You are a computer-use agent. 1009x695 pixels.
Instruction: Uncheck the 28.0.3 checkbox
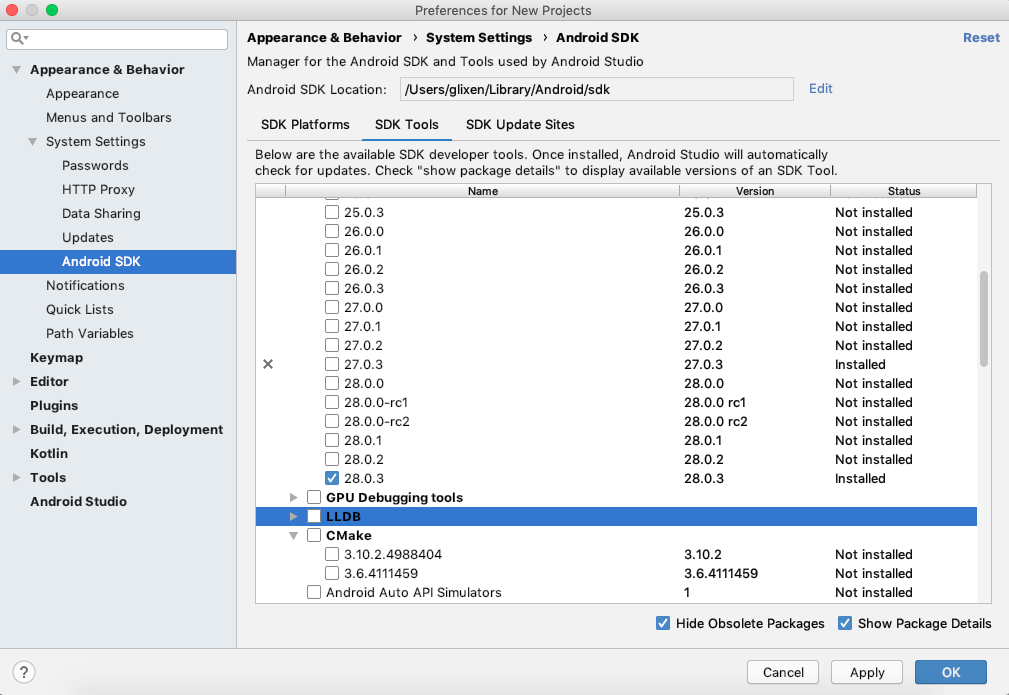click(332, 478)
